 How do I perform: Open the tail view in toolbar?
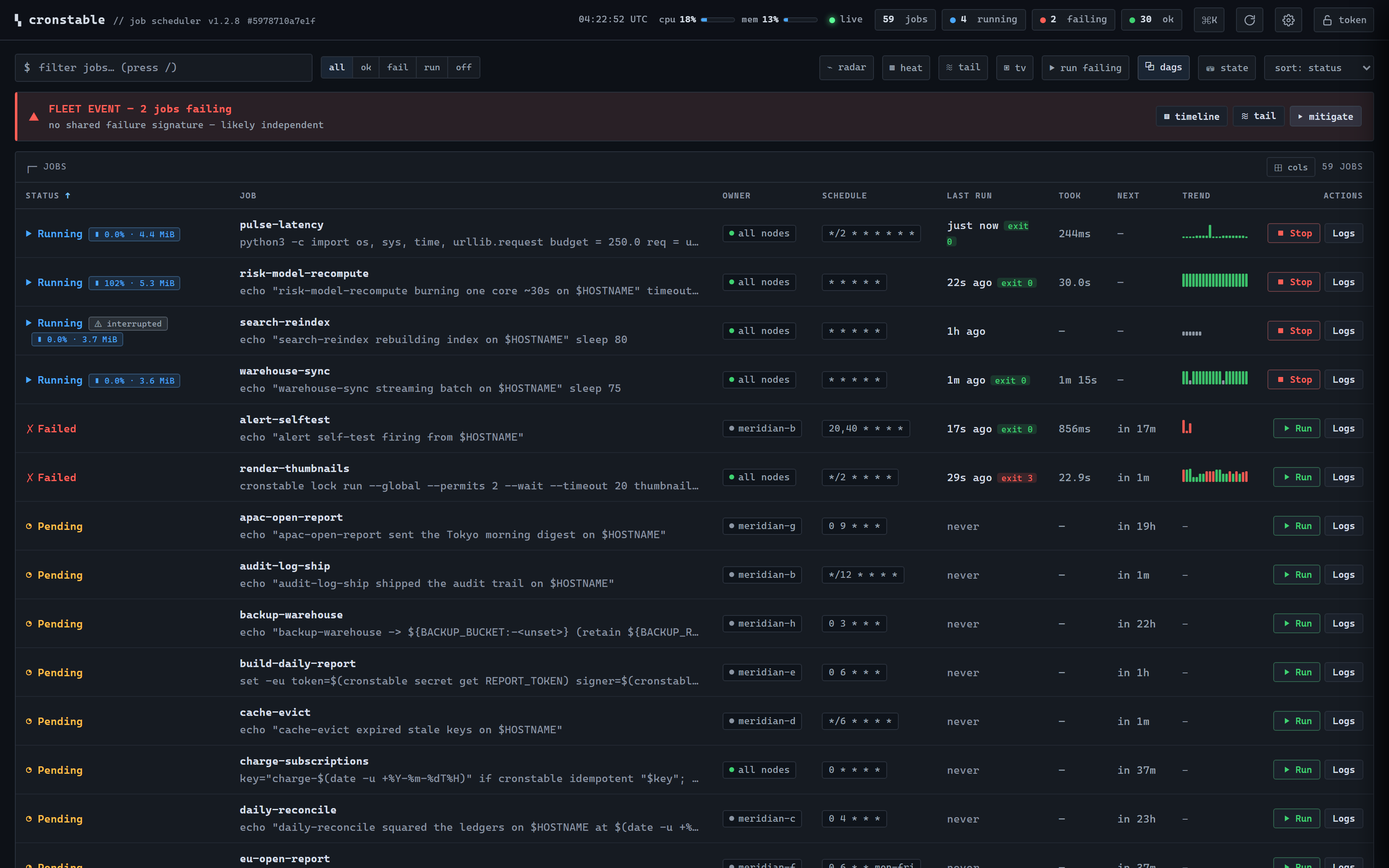[x=962, y=68]
